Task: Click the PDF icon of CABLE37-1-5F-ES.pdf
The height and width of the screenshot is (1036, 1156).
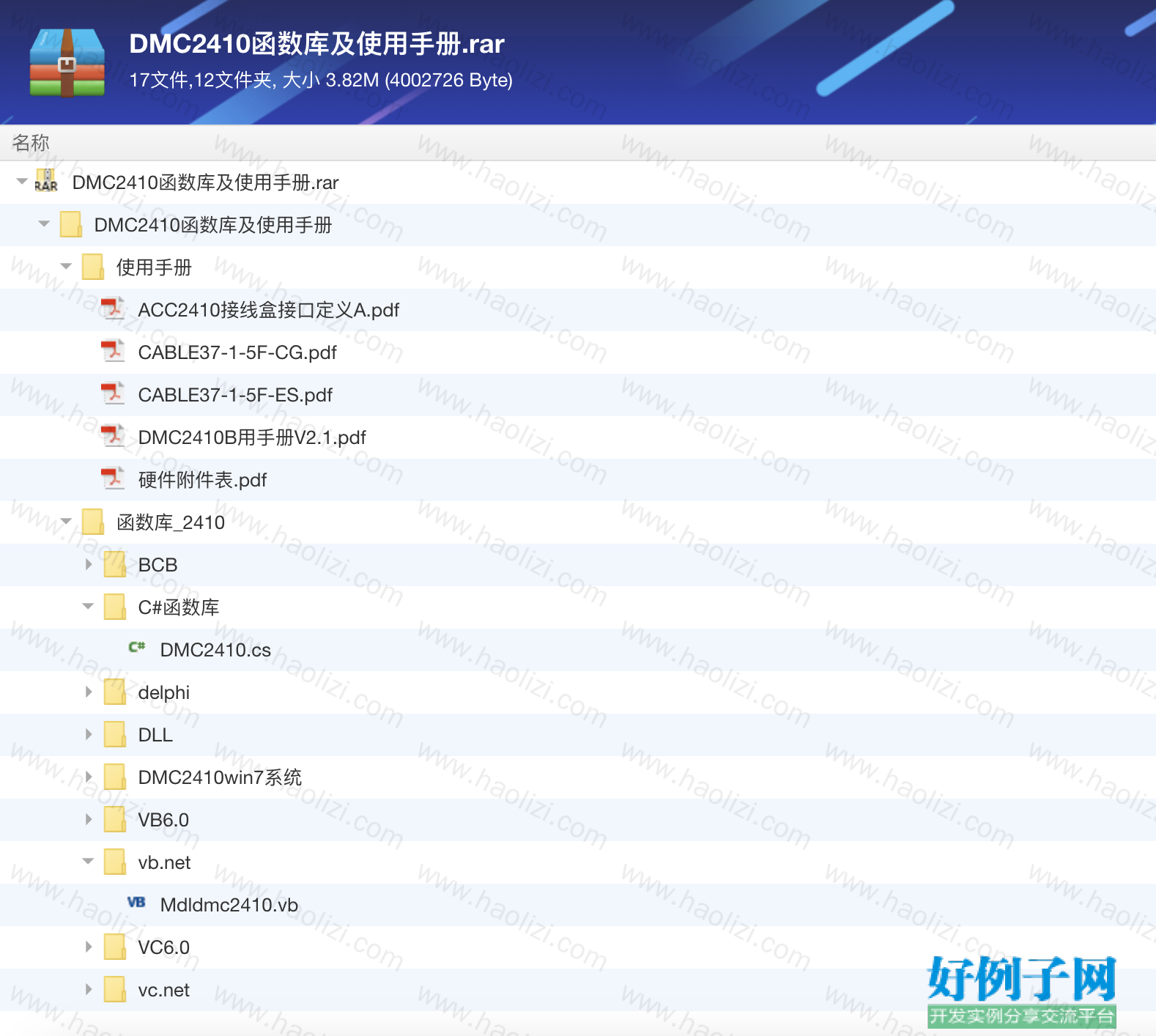Action: tap(113, 393)
